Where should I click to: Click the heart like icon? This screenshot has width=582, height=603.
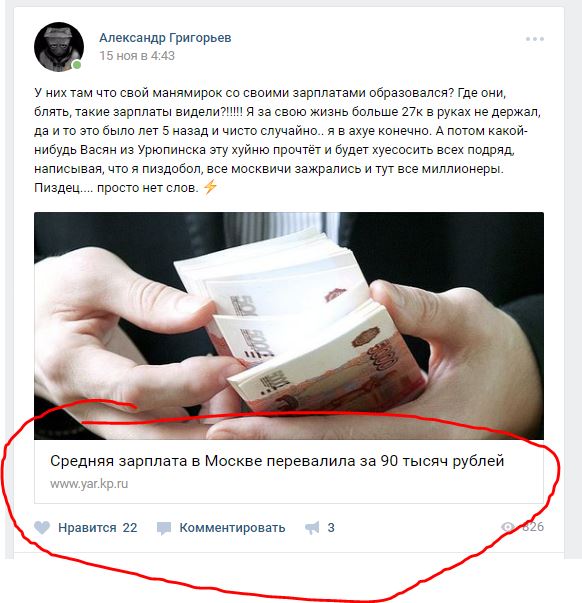point(42,527)
